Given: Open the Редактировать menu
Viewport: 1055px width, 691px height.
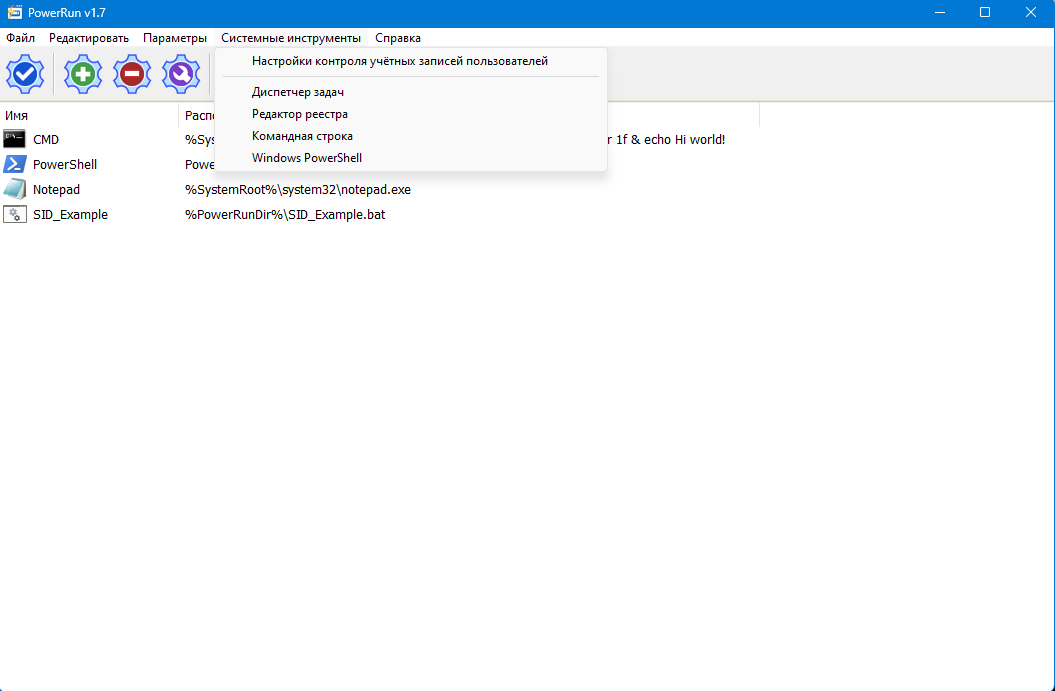Looking at the screenshot, I should click(89, 38).
